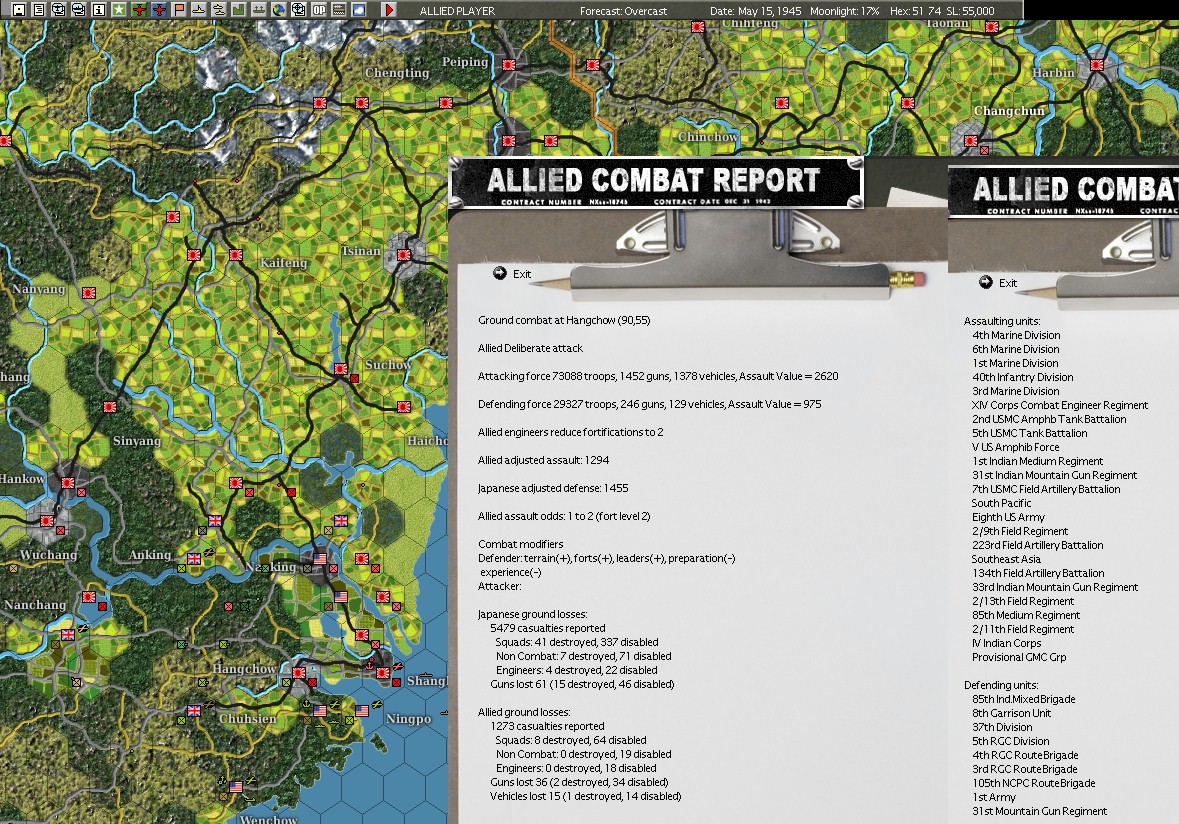Image resolution: width=1179 pixels, height=824 pixels.
Task: Click the red play end-turn arrow
Action: click(x=389, y=10)
